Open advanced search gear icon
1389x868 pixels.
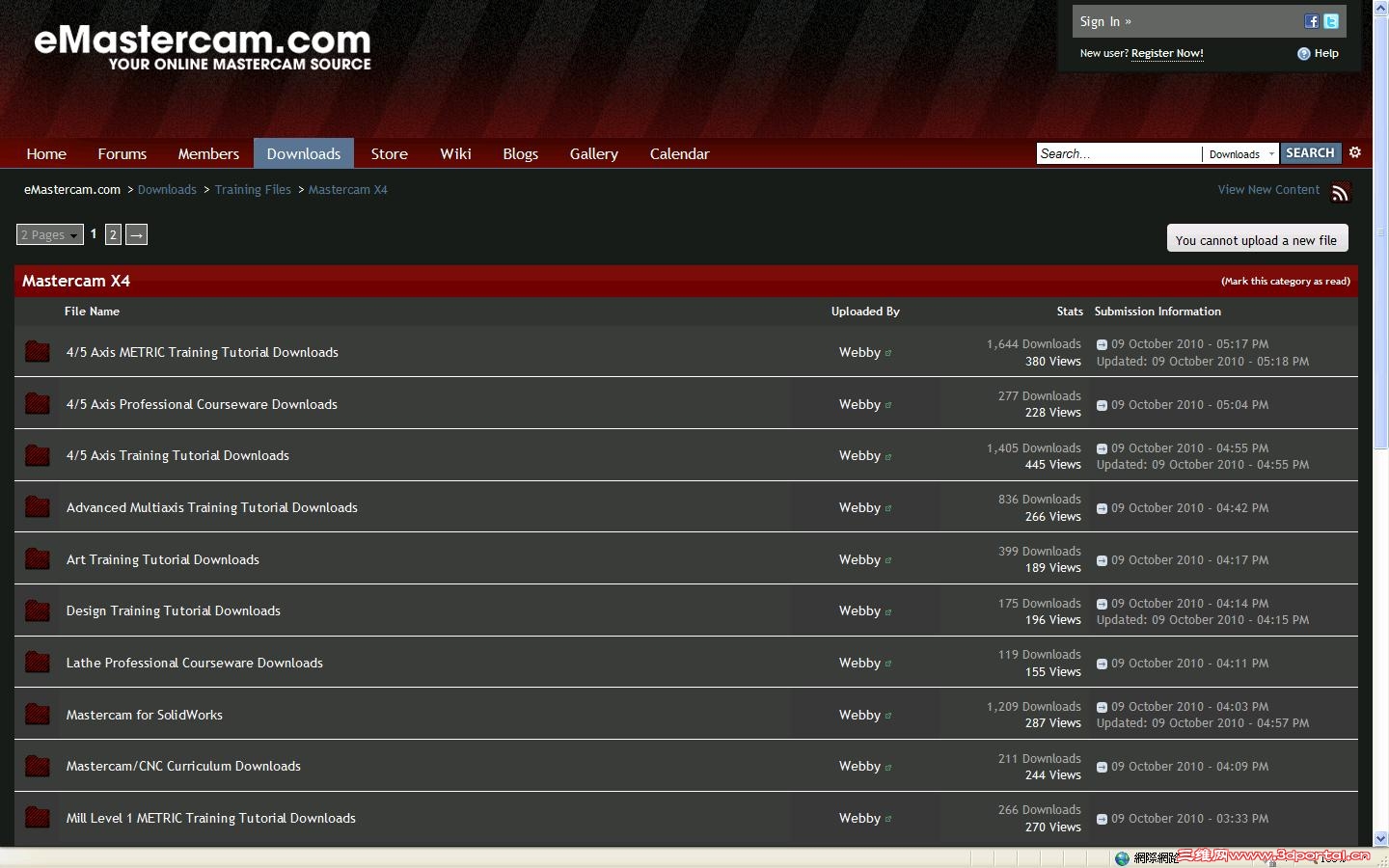(1355, 152)
